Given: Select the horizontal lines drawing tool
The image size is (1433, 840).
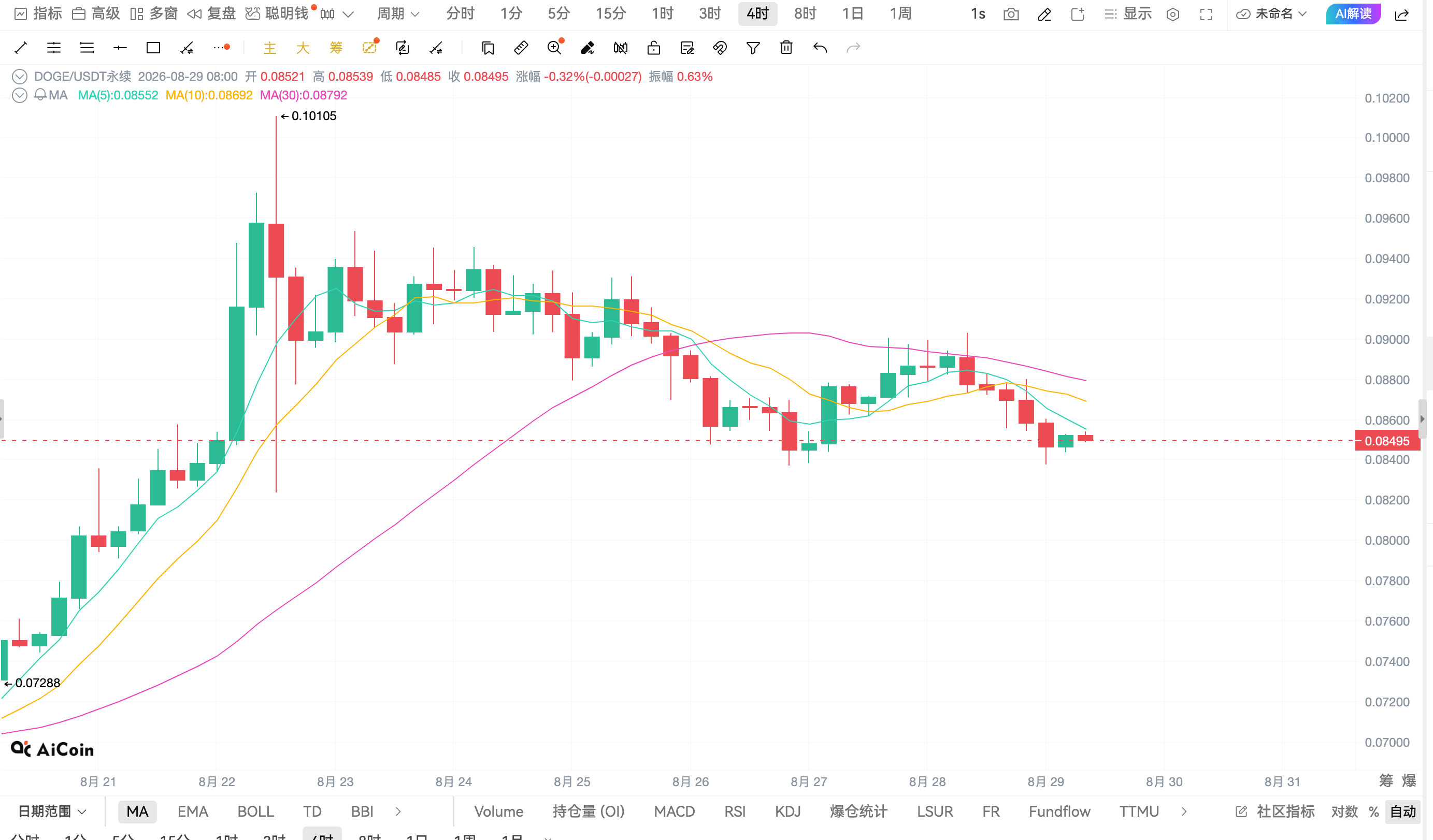Looking at the screenshot, I should 87,48.
